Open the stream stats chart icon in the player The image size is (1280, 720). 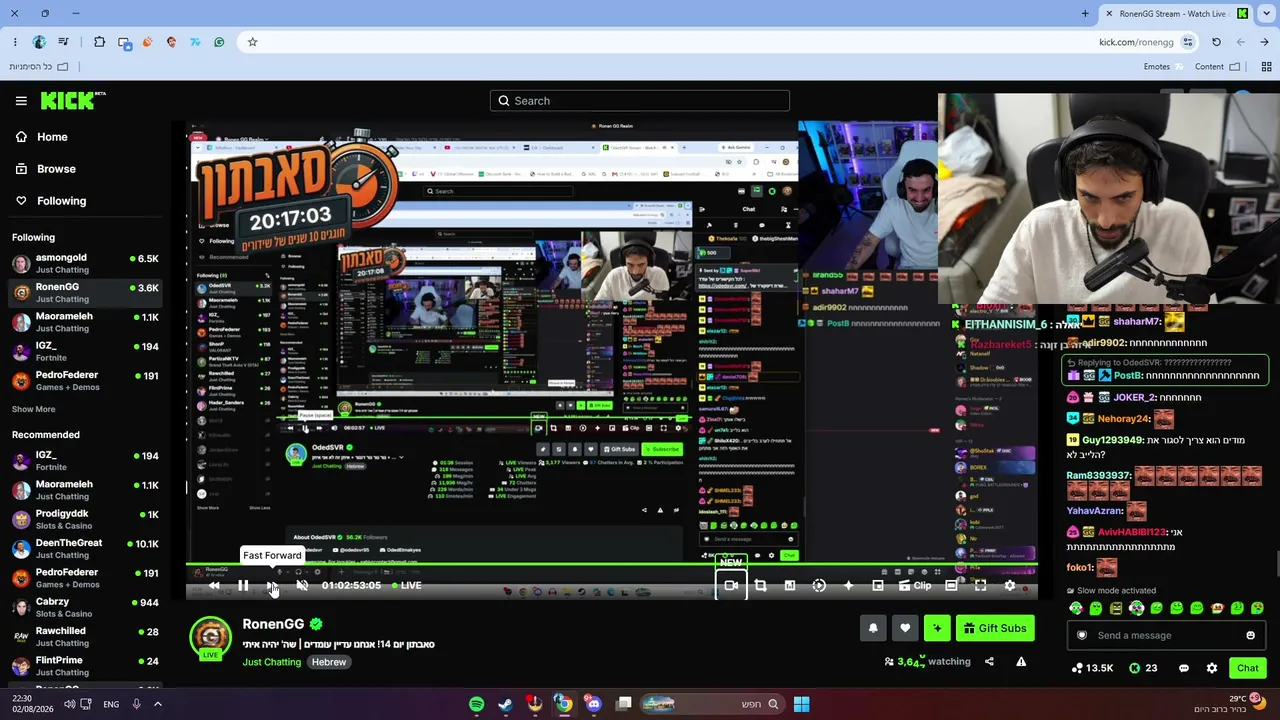pos(789,585)
